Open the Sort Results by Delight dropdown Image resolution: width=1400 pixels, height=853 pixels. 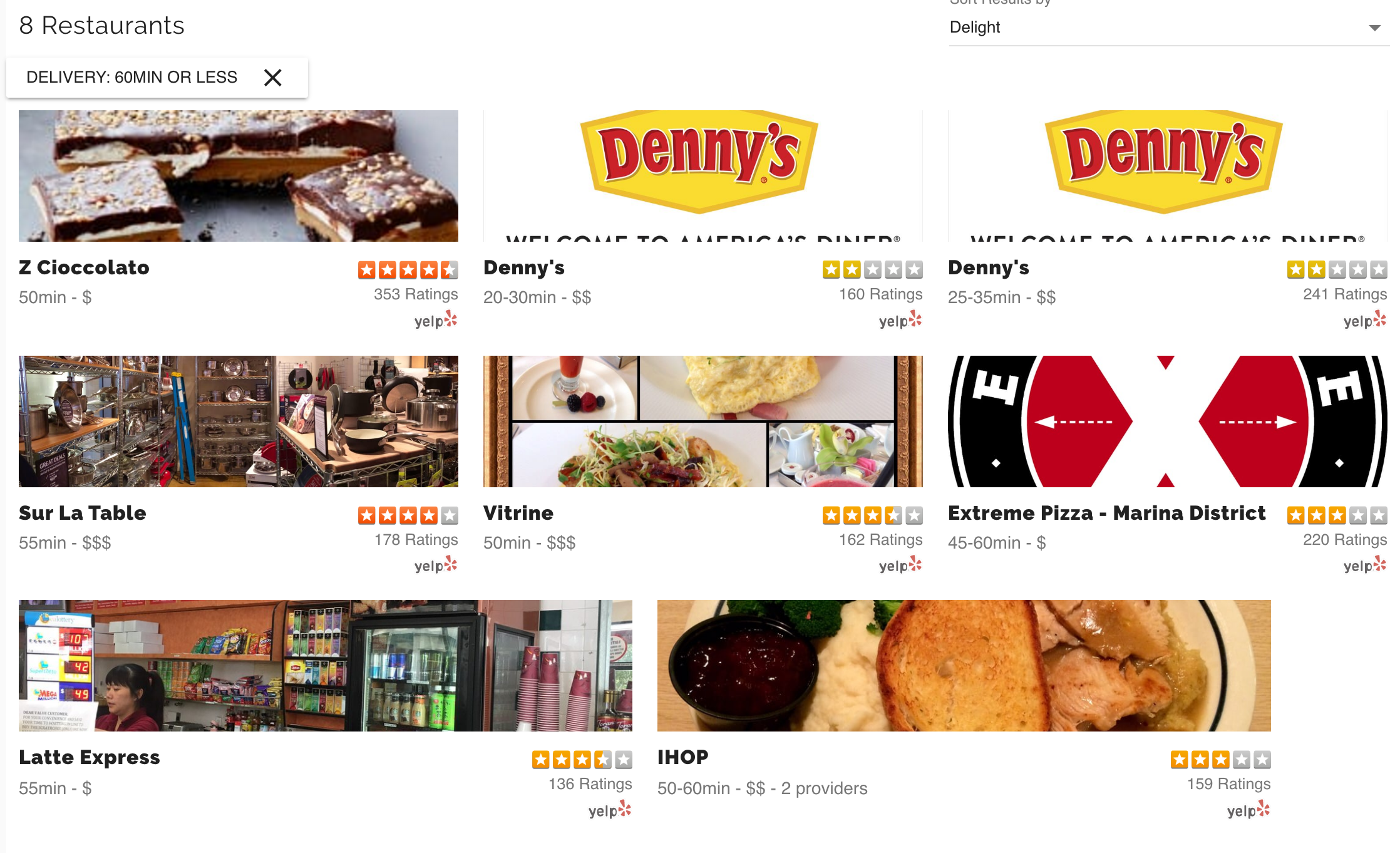pyautogui.click(x=1168, y=28)
